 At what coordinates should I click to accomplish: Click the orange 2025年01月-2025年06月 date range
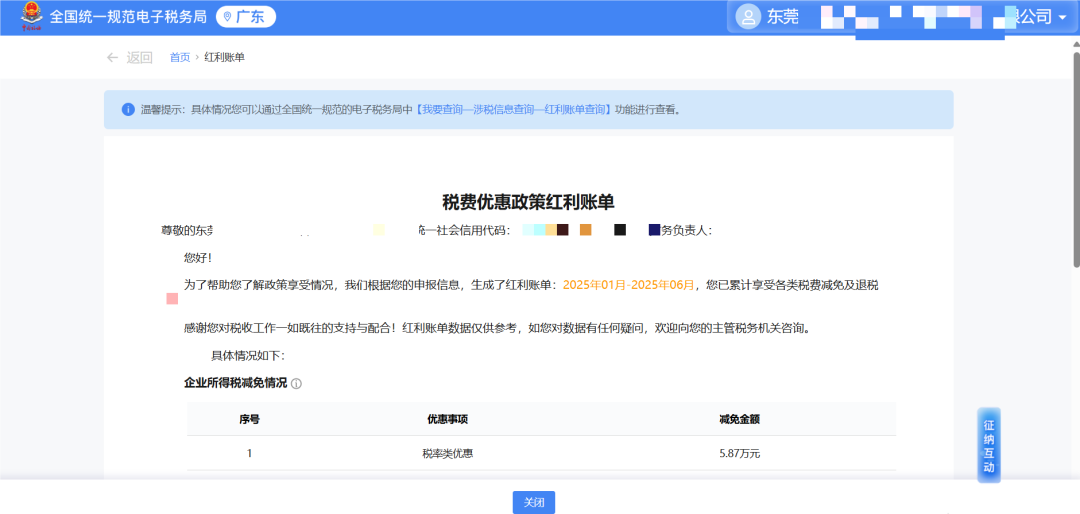click(628, 285)
